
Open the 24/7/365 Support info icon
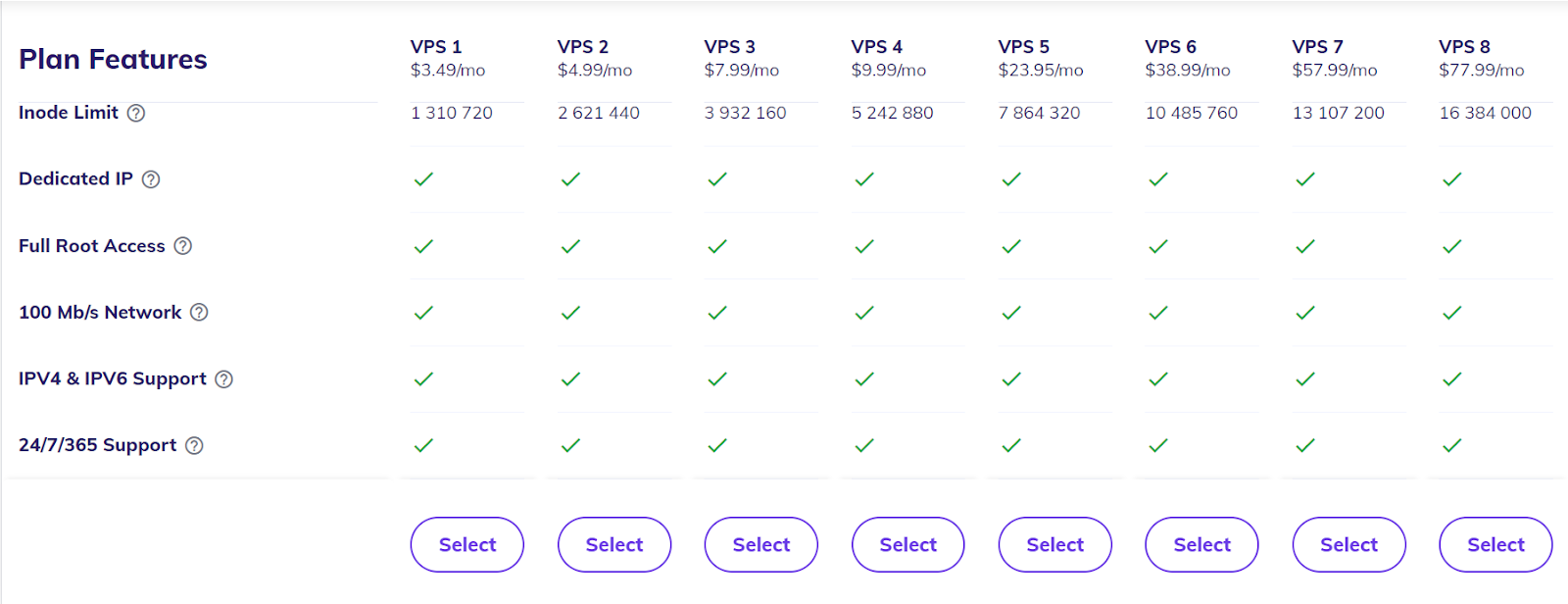pos(195,446)
